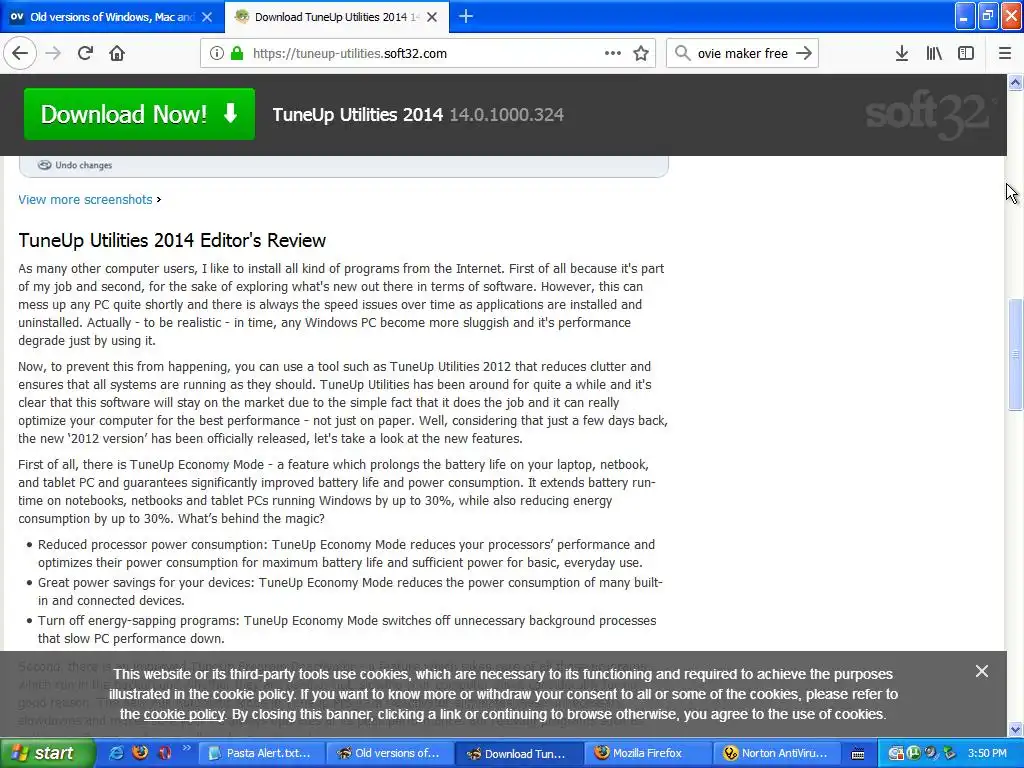Click the TuneUp Utilities 2014 header title
The height and width of the screenshot is (768, 1024).
358,115
